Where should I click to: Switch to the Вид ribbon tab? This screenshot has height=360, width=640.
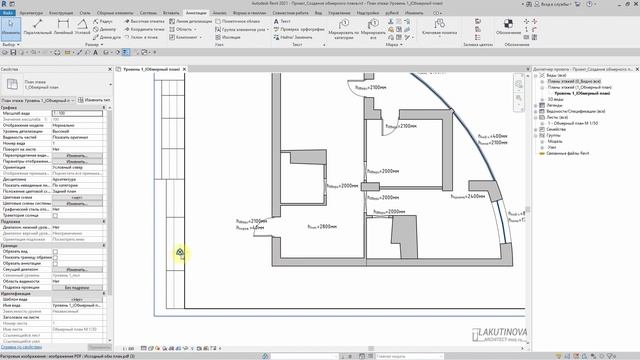(318, 13)
